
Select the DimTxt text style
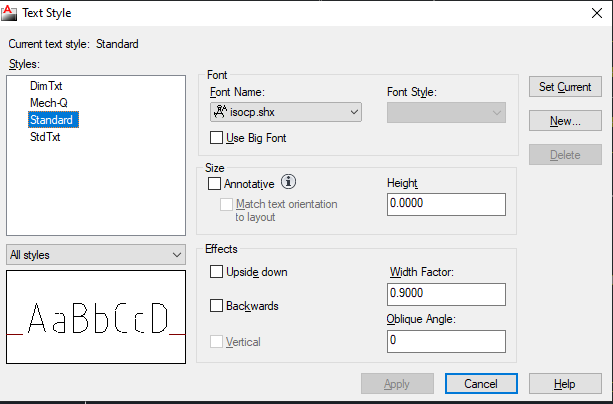(47, 87)
